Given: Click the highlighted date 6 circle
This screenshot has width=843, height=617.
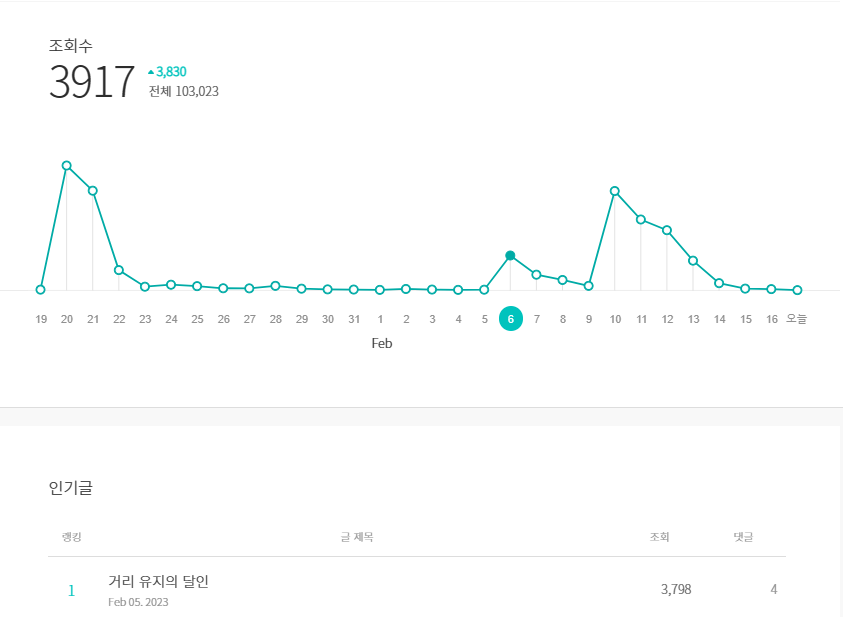Looking at the screenshot, I should click(x=510, y=319).
